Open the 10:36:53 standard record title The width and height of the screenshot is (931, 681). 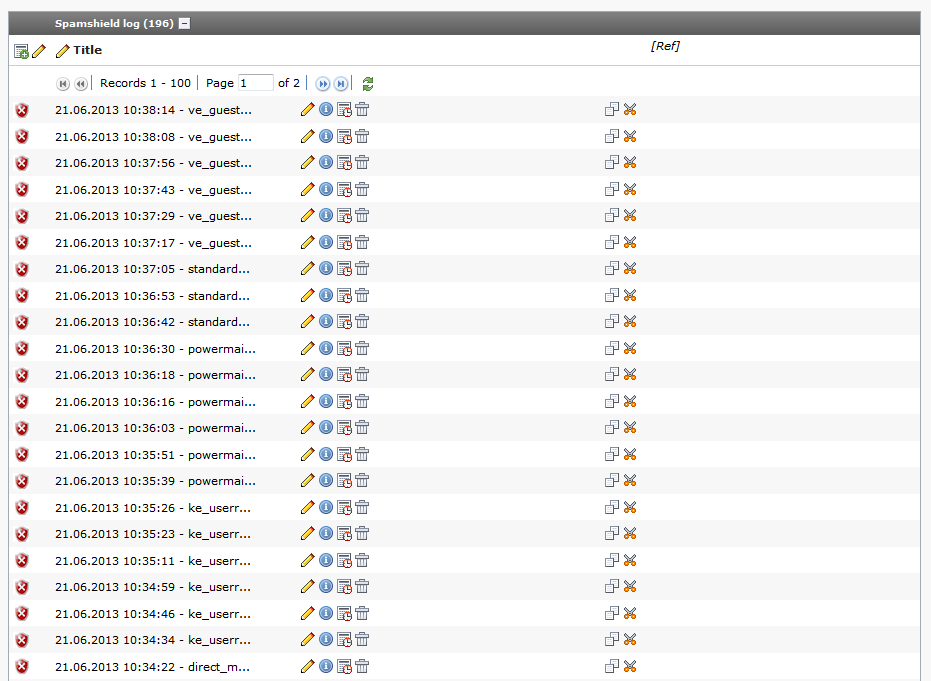[152, 296]
